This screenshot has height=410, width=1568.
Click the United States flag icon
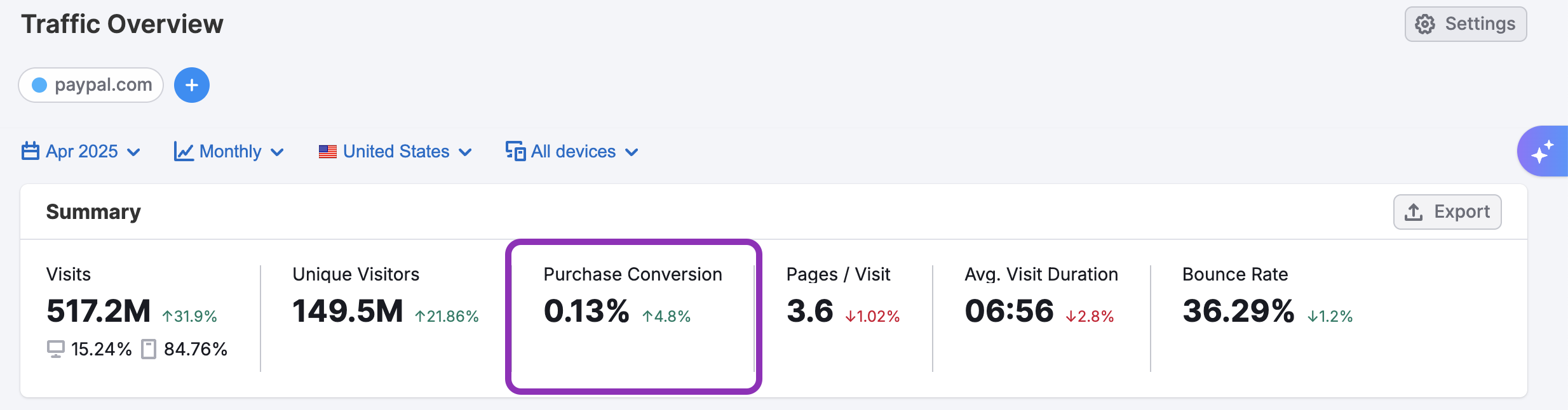coord(328,152)
